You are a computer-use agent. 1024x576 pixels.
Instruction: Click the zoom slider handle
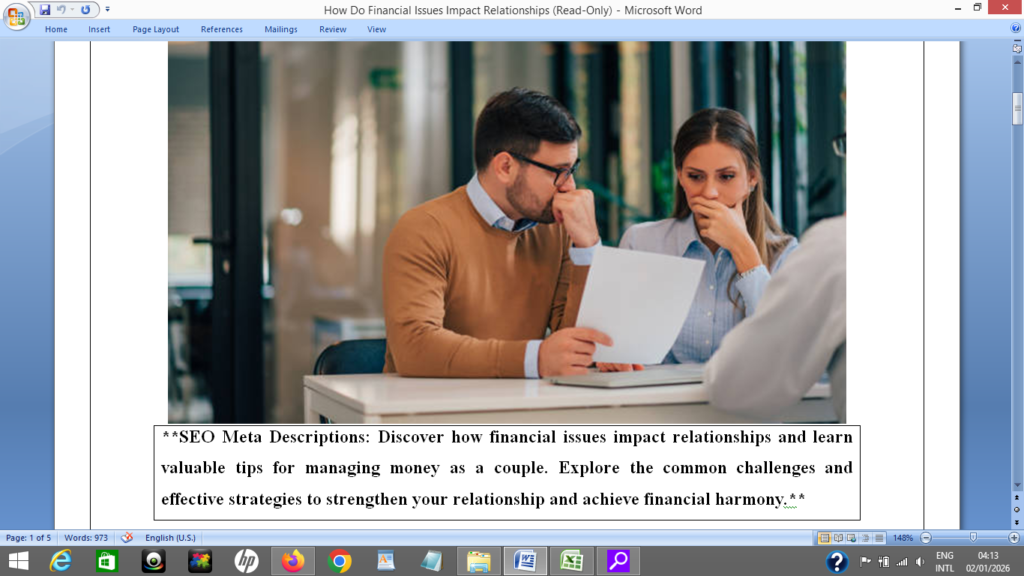(x=972, y=538)
